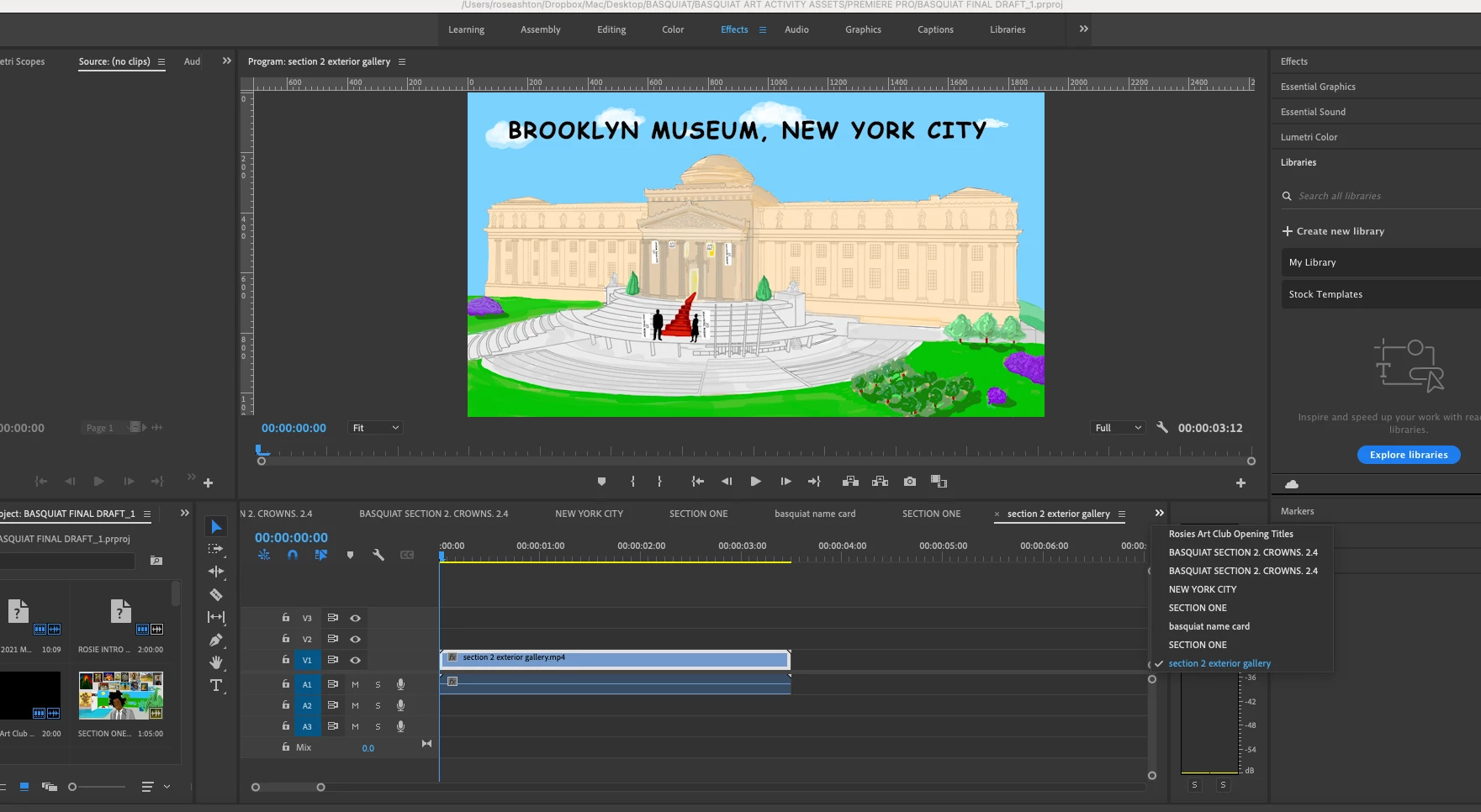This screenshot has height=812, width=1481.
Task: Toggle Linked Selection in timeline
Action: [x=320, y=555]
